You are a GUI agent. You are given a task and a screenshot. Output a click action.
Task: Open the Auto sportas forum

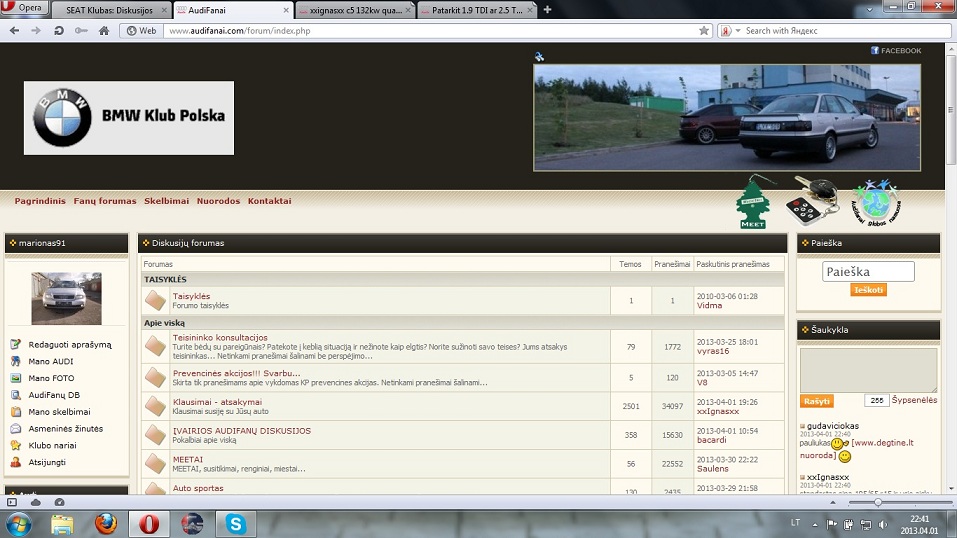(198, 488)
